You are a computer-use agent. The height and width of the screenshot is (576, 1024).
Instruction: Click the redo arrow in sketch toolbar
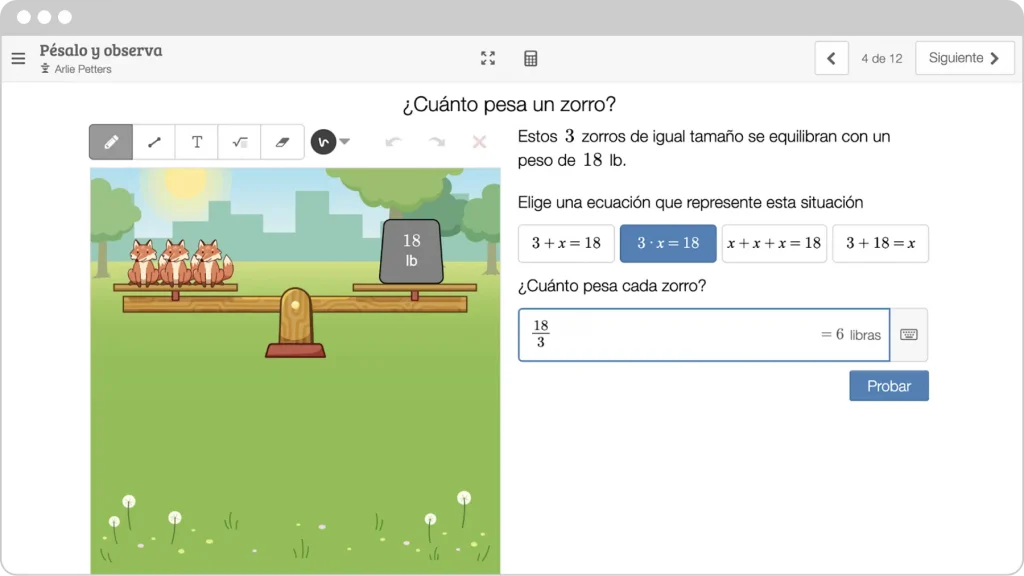[436, 142]
